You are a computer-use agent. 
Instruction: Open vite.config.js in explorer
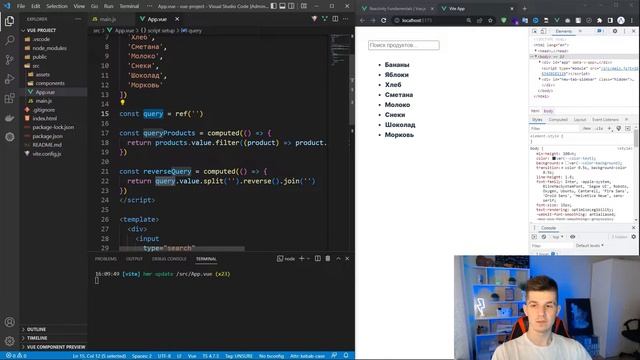coord(47,154)
